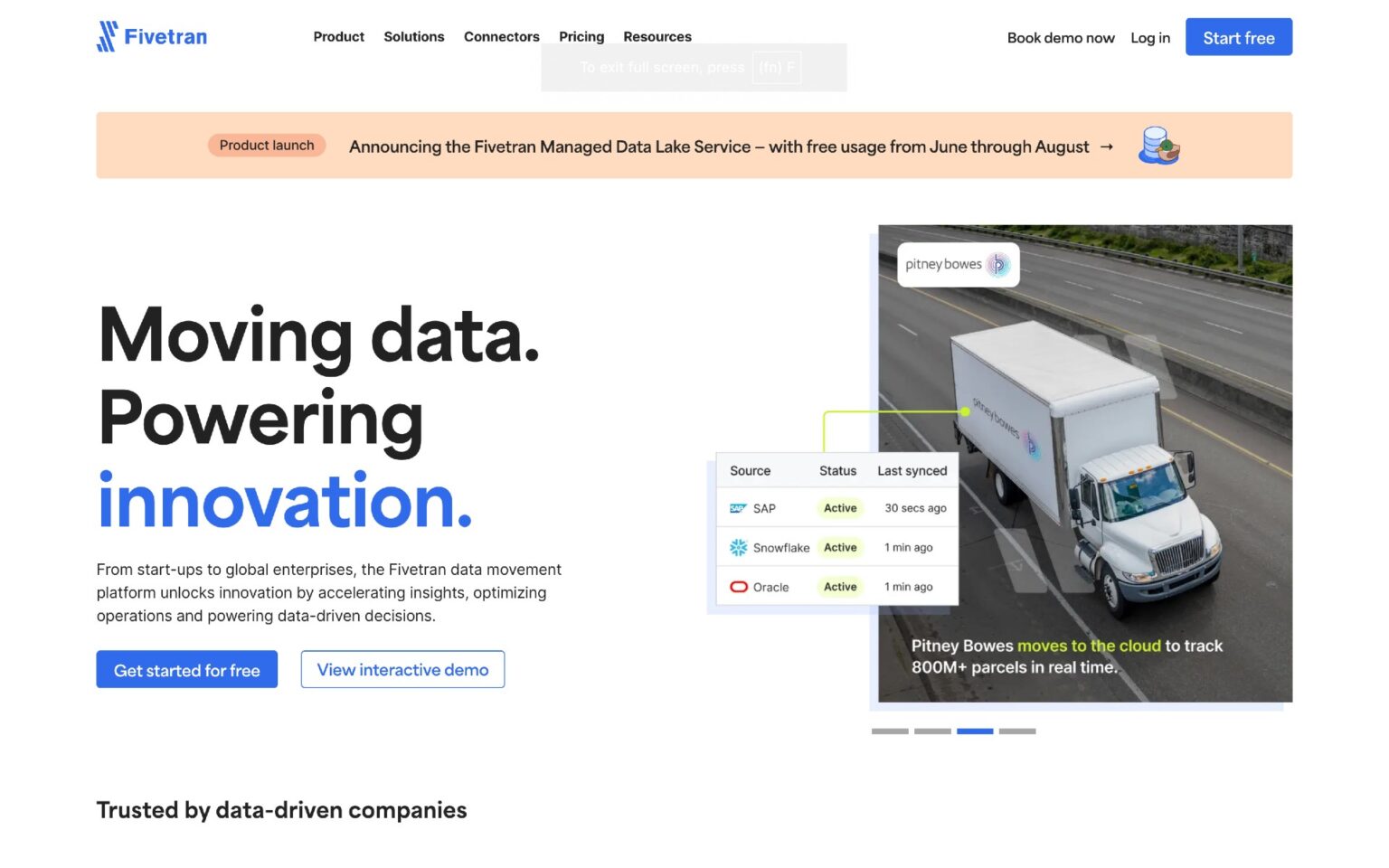Click the Start free button

[1238, 37]
